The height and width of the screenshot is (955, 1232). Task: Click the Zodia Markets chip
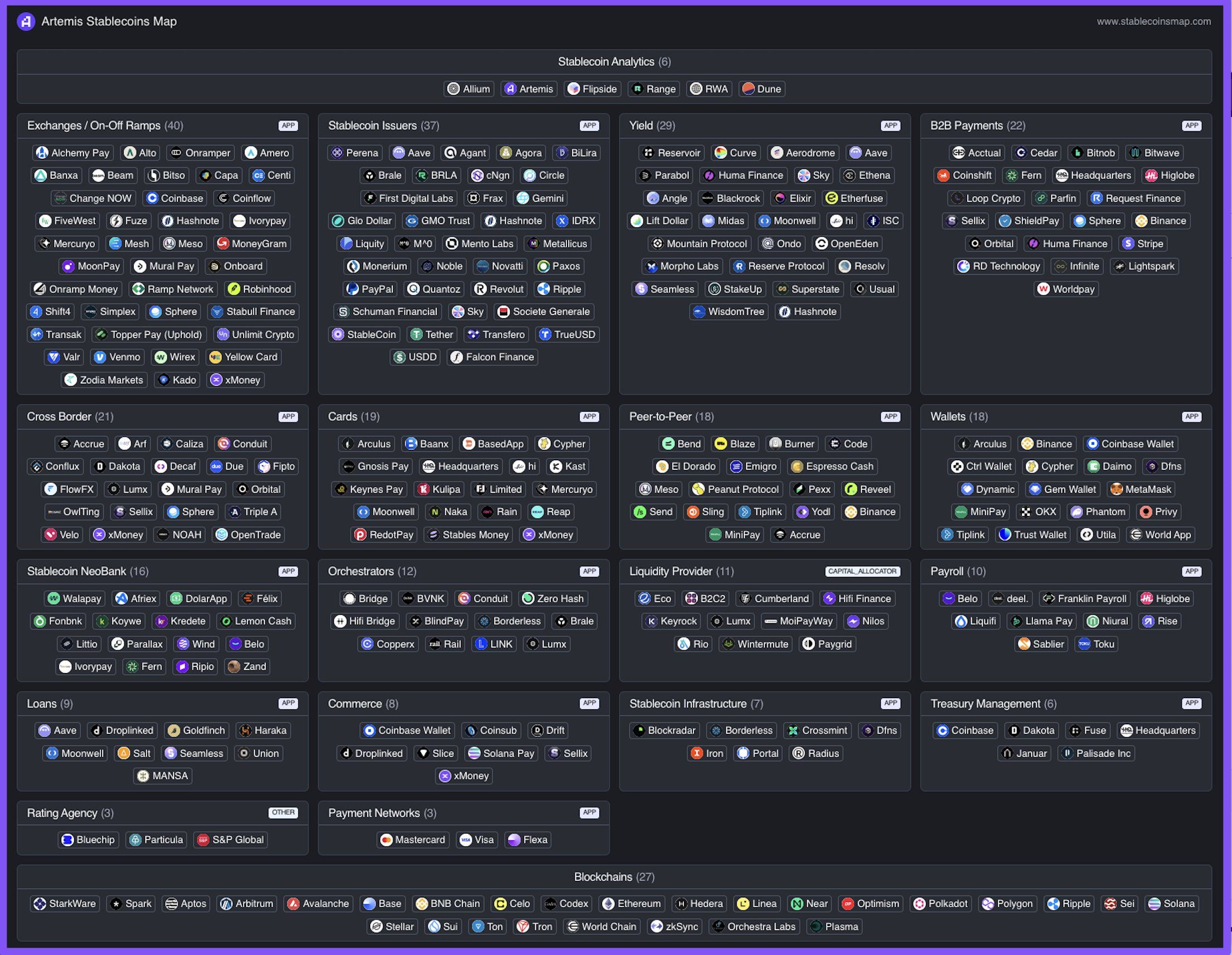[x=104, y=380]
